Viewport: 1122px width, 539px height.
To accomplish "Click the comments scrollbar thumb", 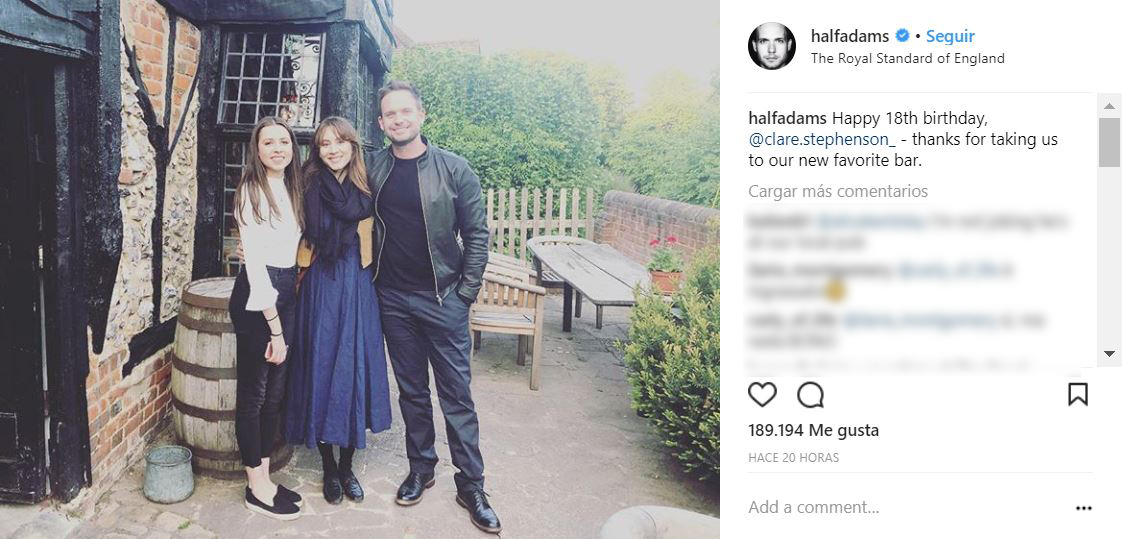I will [1109, 142].
